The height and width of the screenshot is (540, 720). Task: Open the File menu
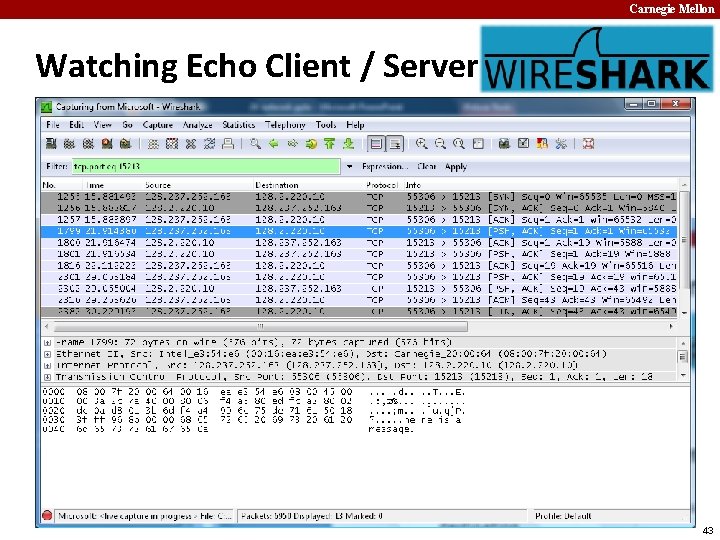point(53,124)
